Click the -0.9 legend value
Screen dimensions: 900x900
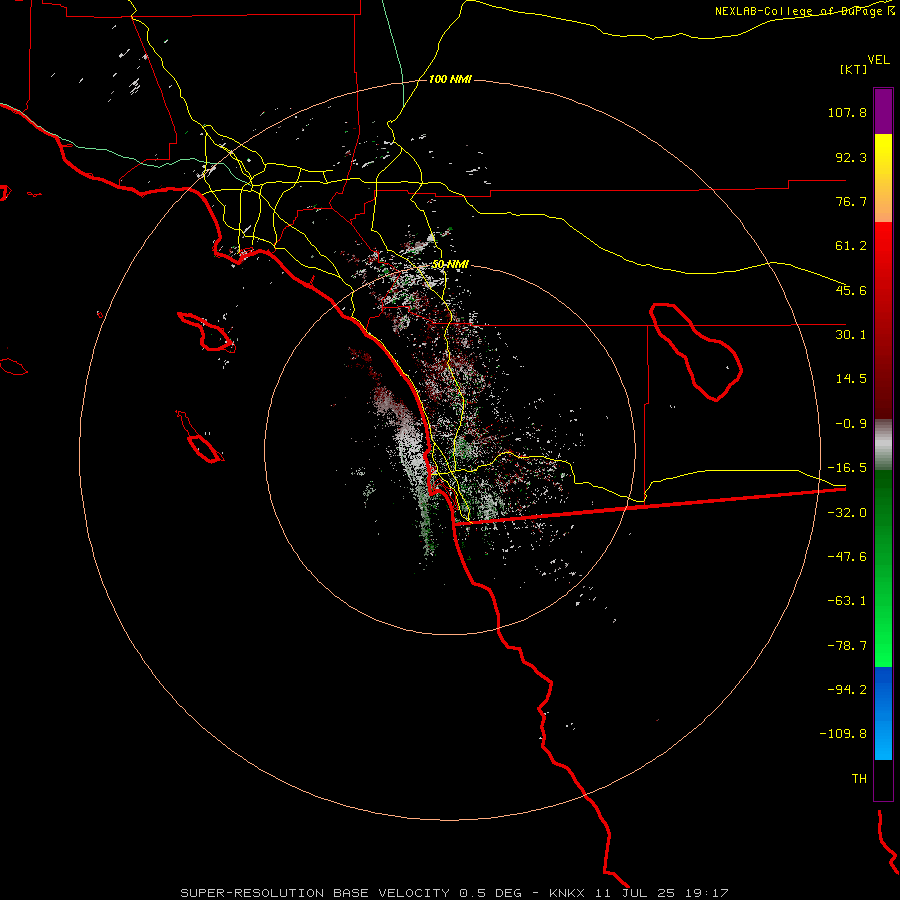coord(851,424)
